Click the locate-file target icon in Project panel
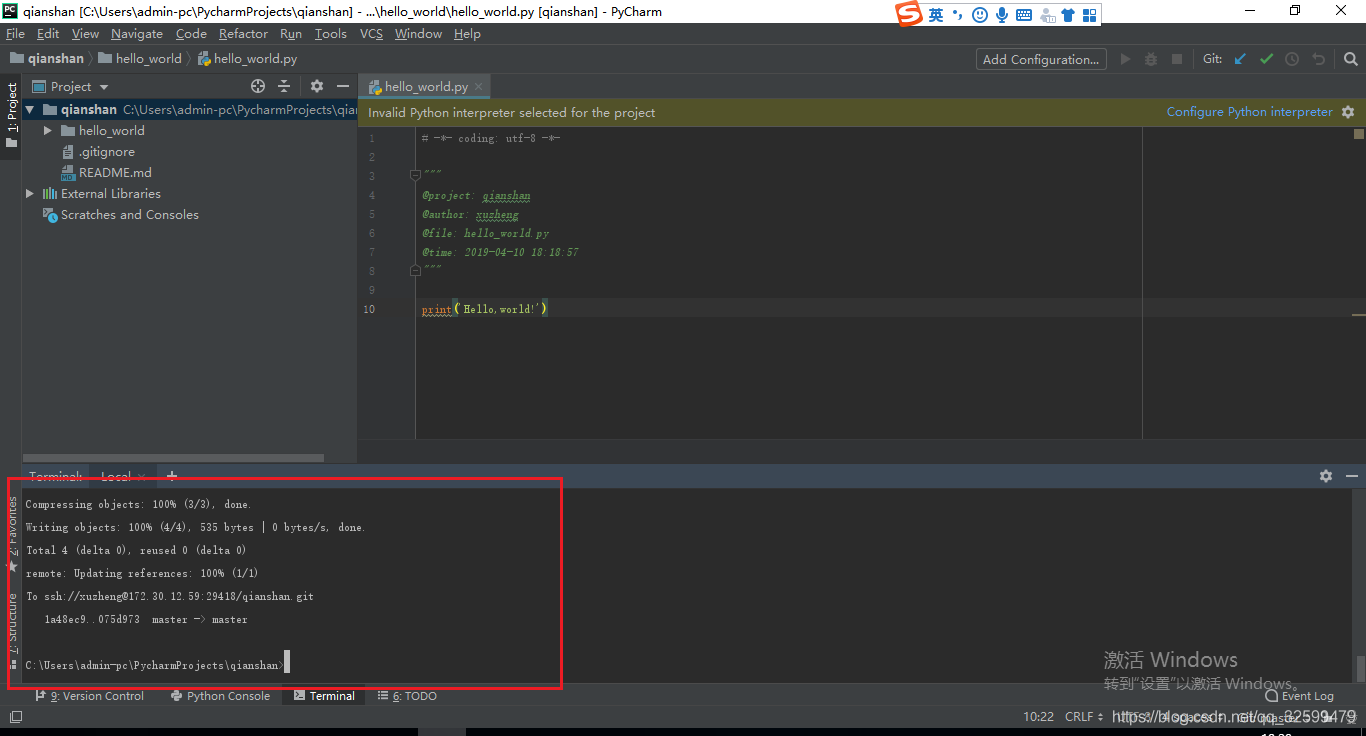The image size is (1366, 736). point(258,86)
